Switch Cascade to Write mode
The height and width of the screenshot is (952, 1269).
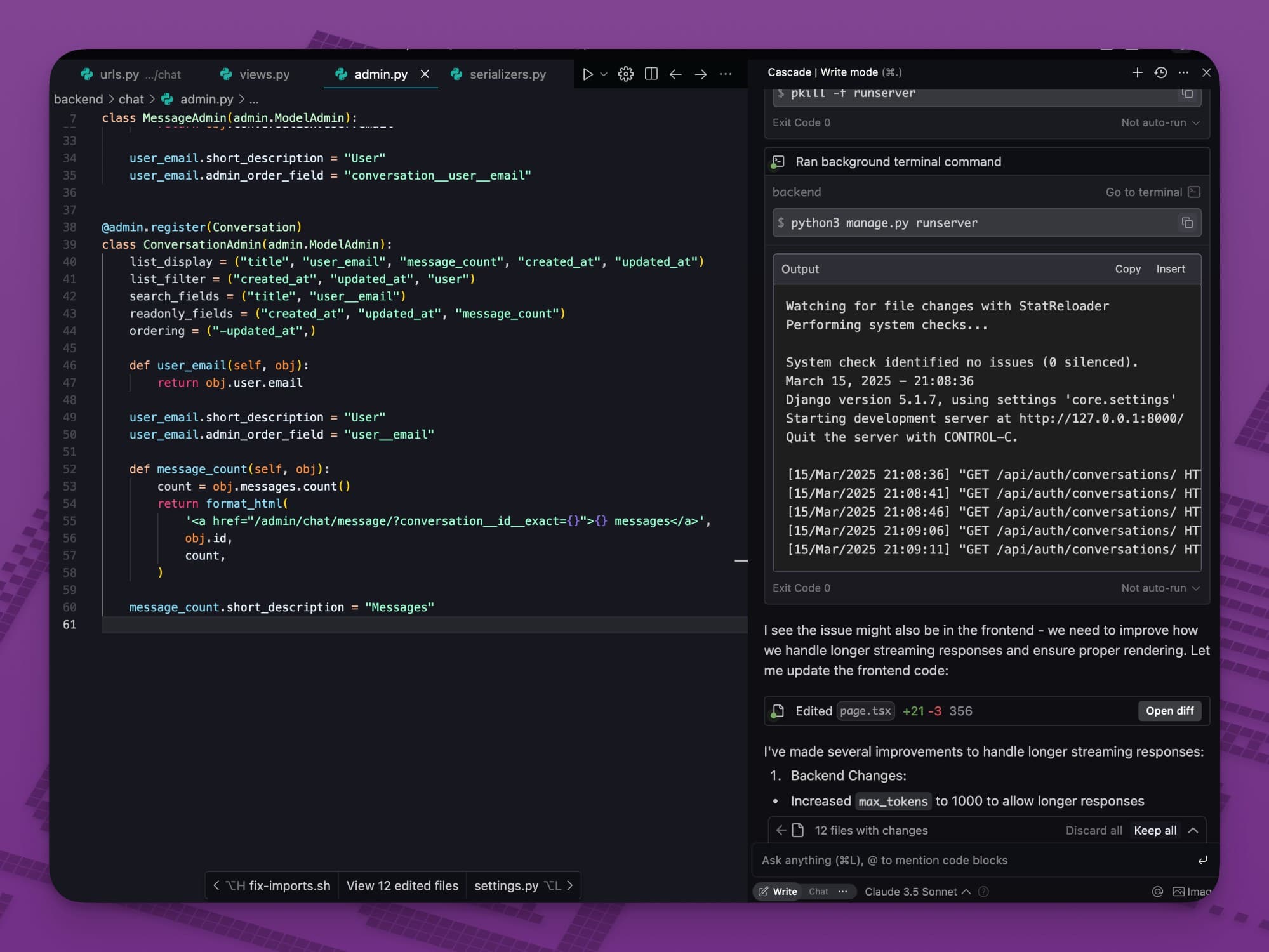coord(778,891)
